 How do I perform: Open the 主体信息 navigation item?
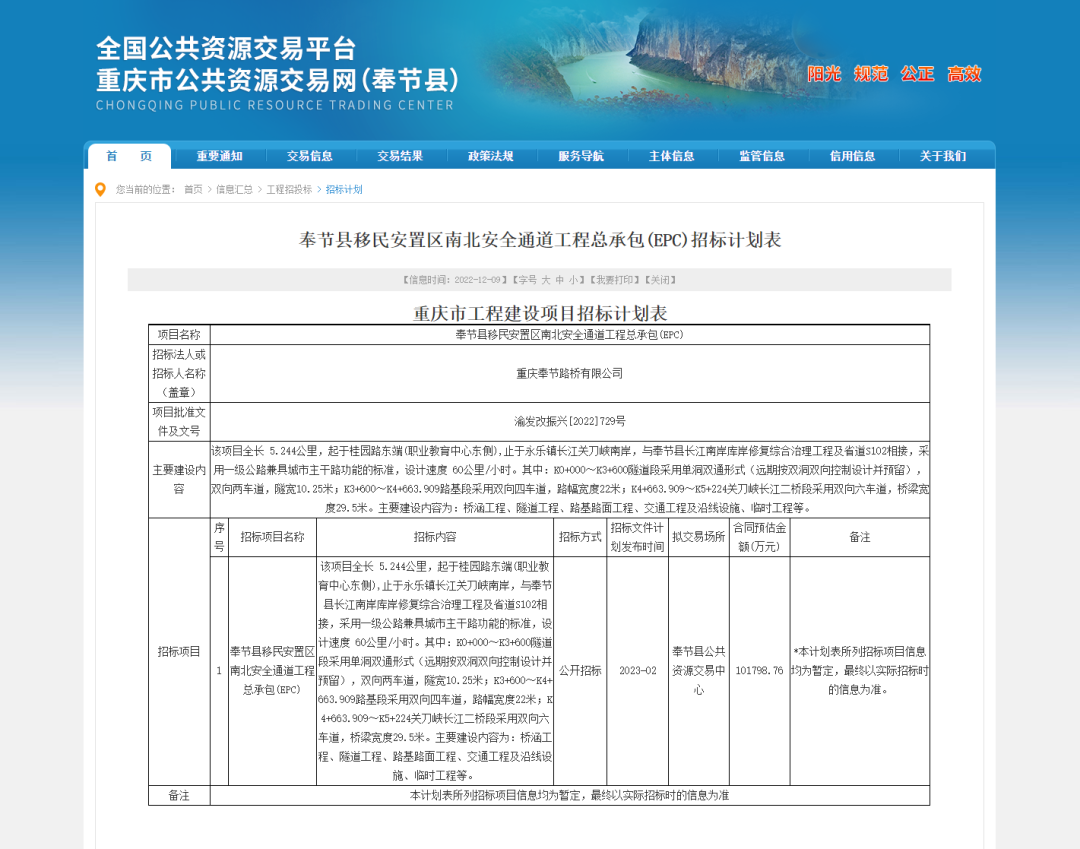(672, 156)
